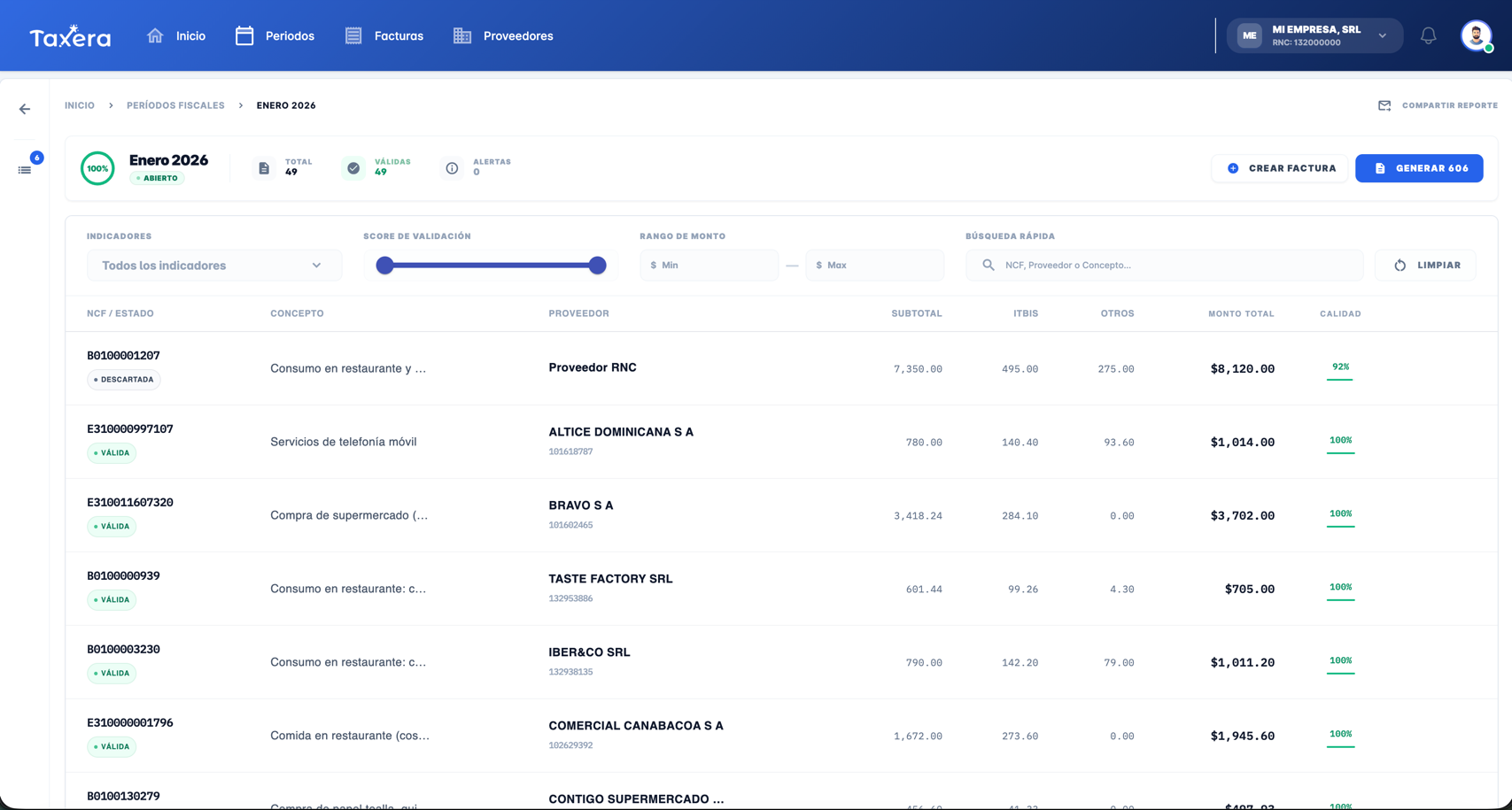Click the Concepto column header

pyautogui.click(x=297, y=313)
